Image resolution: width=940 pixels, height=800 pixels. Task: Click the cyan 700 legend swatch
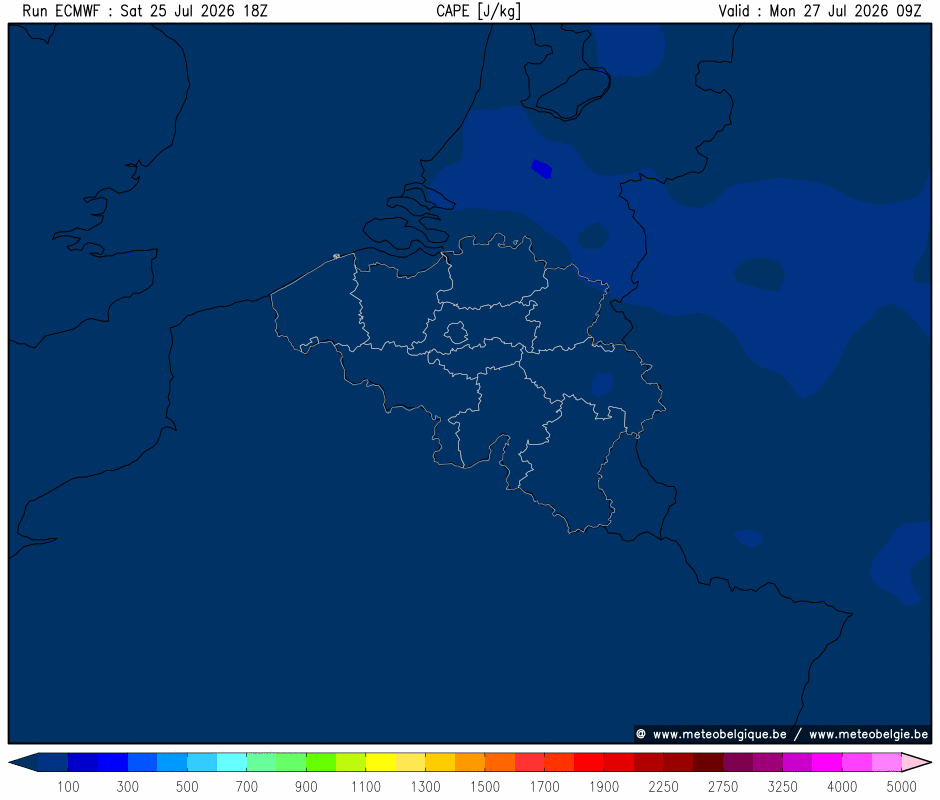(232, 762)
